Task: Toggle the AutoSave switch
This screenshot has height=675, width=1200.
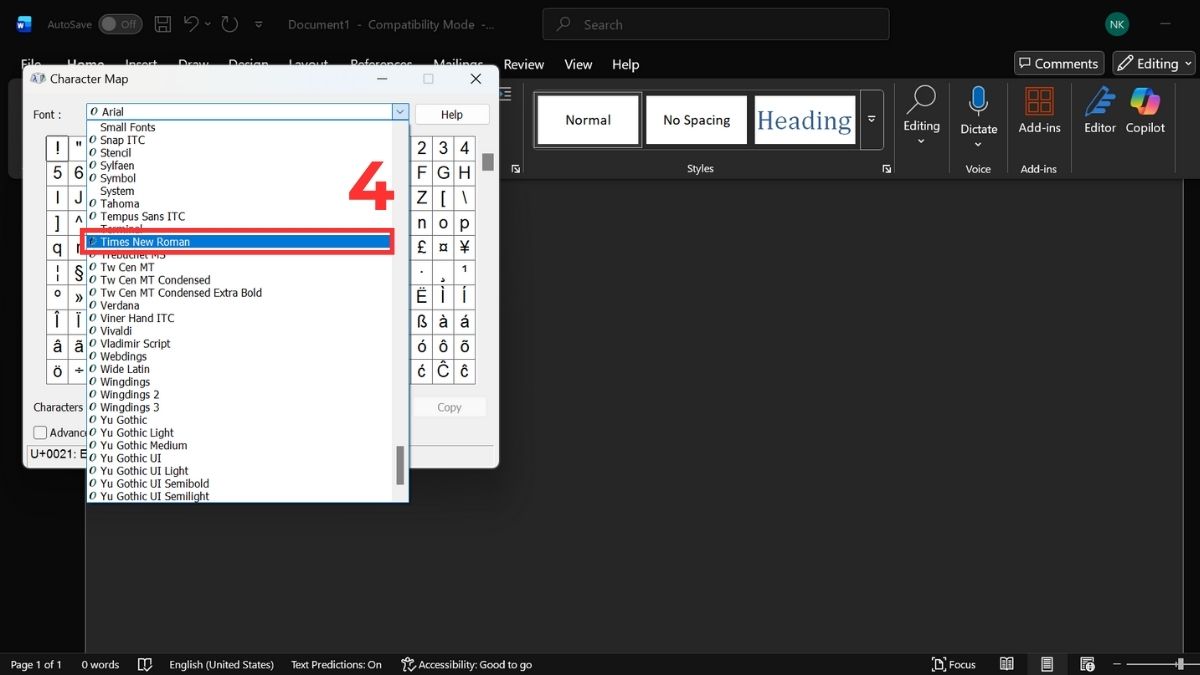Action: (x=120, y=24)
